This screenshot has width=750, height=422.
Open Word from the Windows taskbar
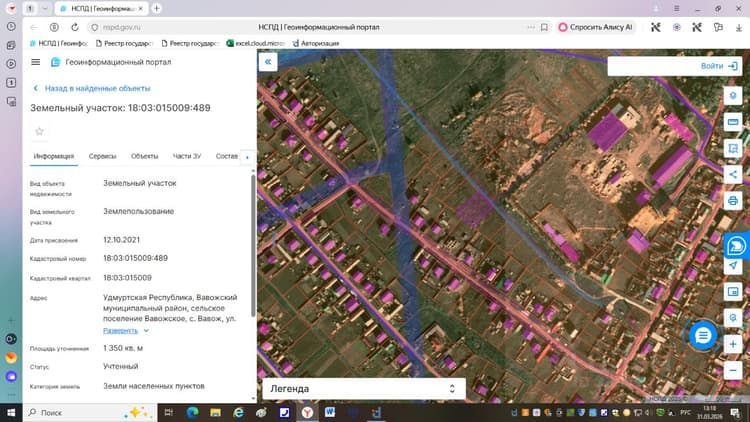330,412
